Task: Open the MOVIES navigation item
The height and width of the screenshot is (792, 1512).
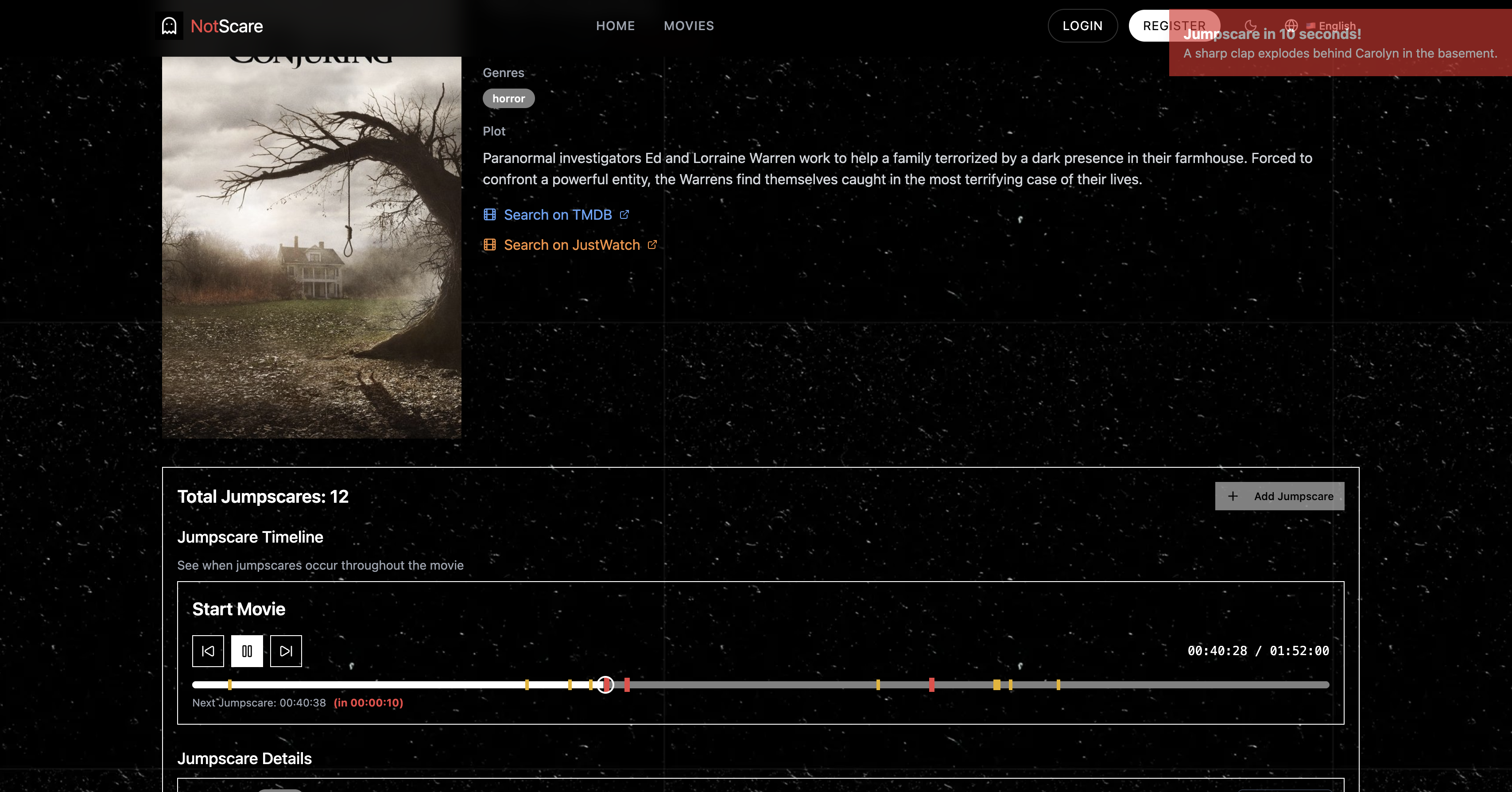Action: click(689, 26)
